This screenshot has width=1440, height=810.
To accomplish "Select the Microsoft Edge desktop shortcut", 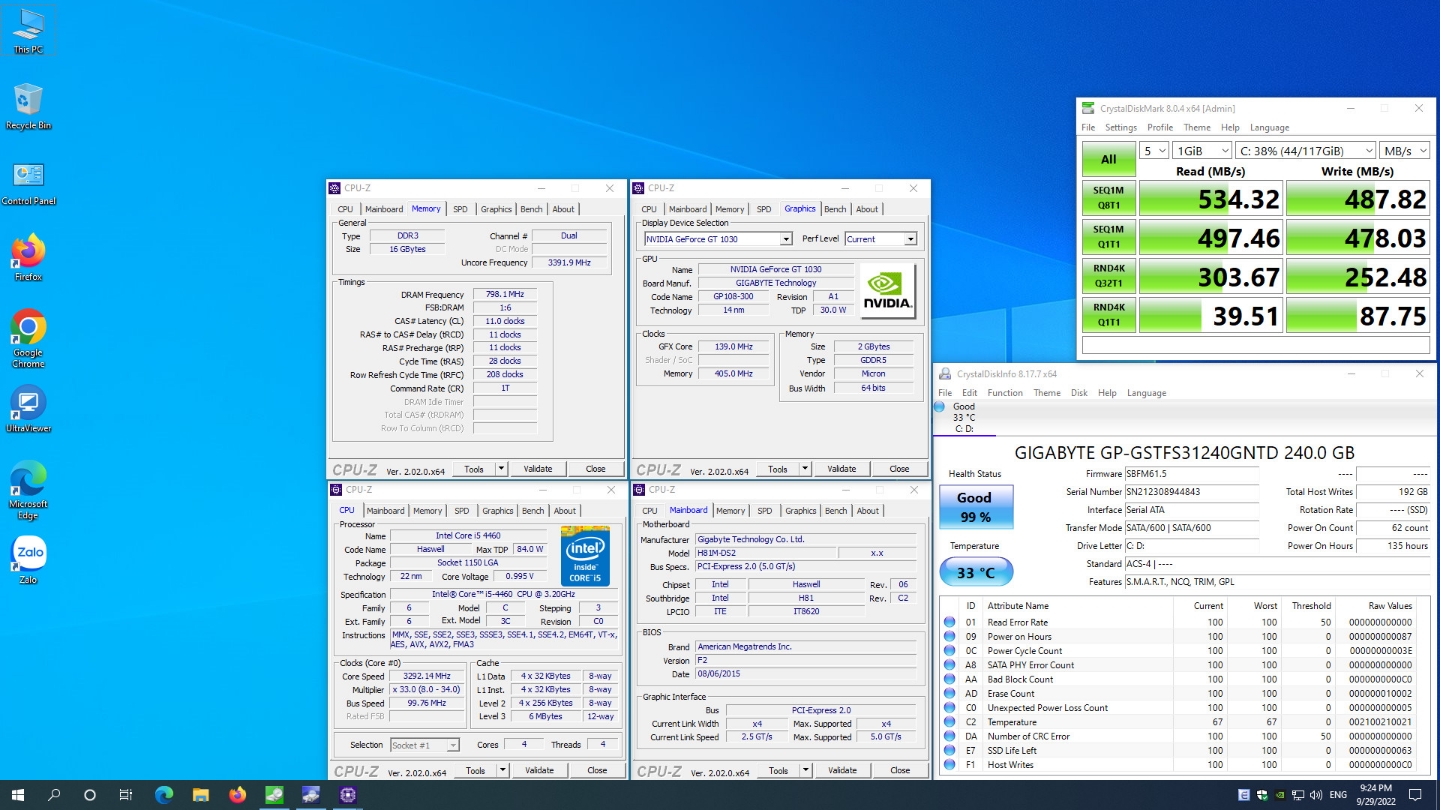I will [x=28, y=490].
